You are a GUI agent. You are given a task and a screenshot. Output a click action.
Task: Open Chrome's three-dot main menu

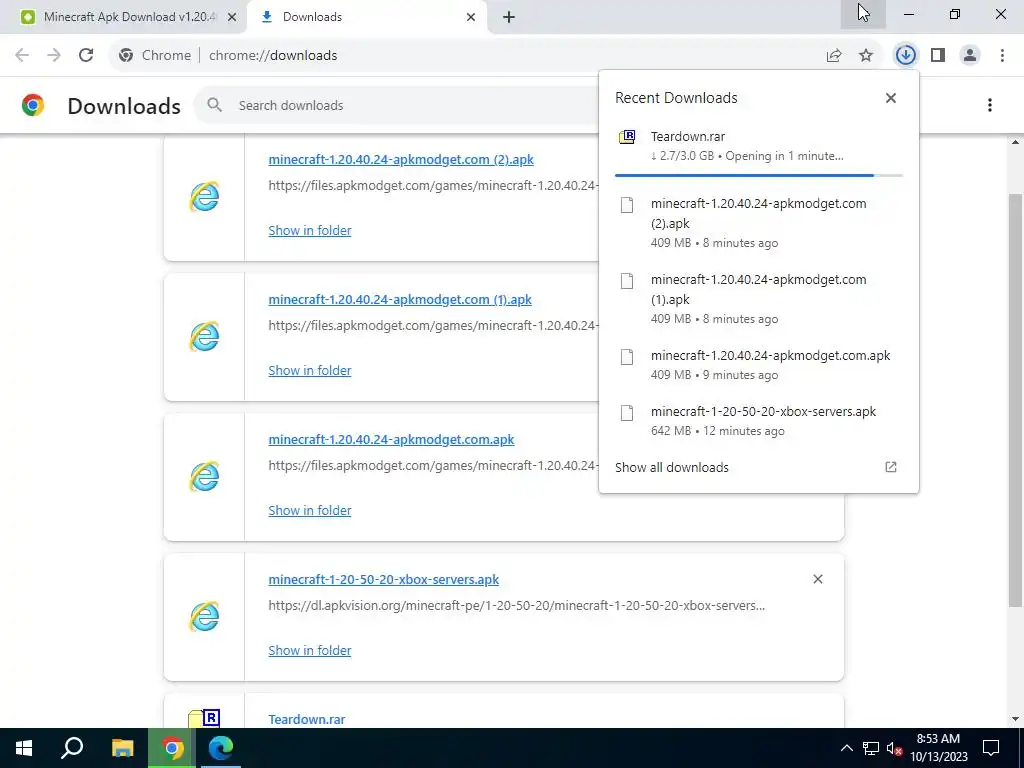(x=1002, y=56)
